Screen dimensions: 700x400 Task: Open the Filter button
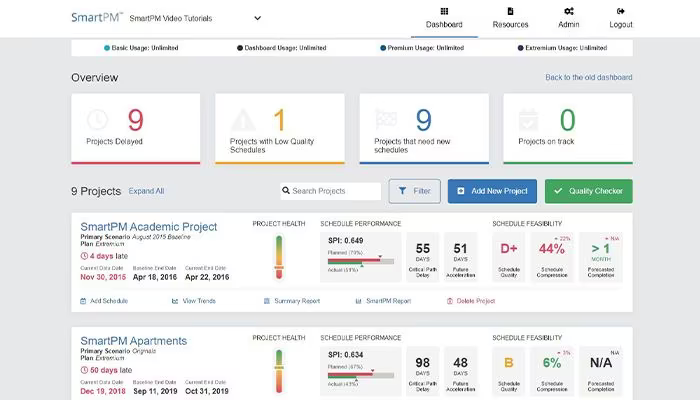(414, 191)
